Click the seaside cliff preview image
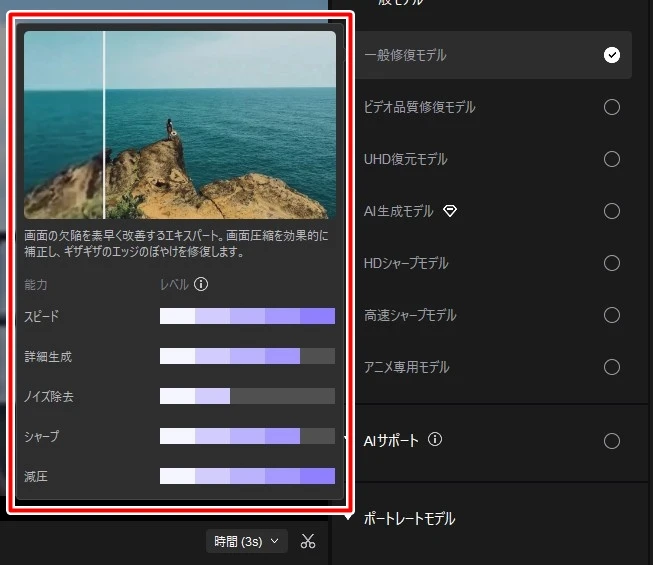This screenshot has height=565, width=653. 180,125
